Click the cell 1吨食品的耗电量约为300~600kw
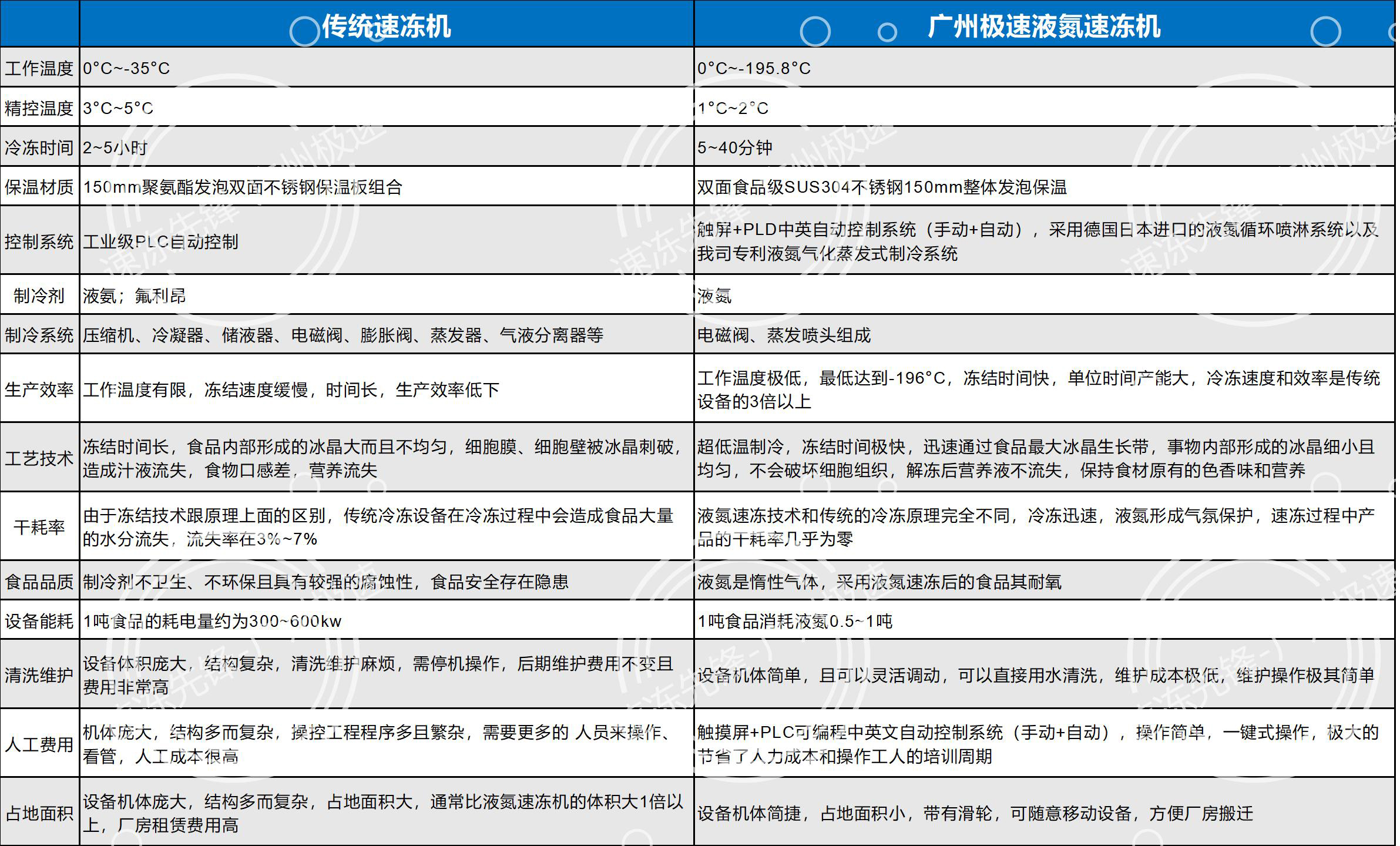1400x846 pixels. coord(387,620)
